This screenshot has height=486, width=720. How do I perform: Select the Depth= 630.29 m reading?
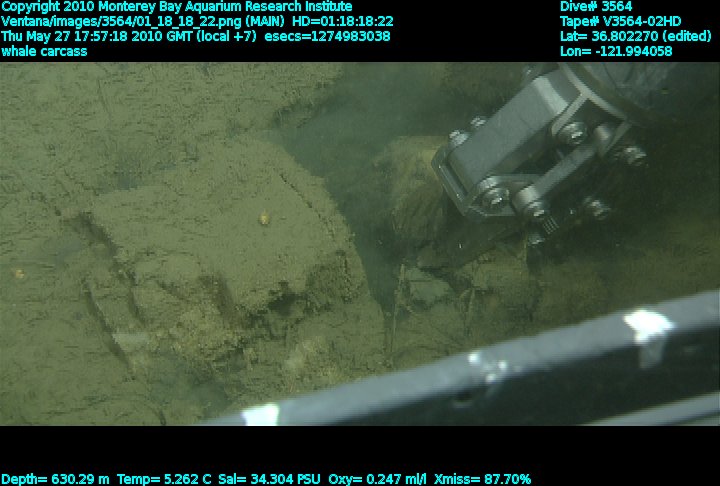56,479
